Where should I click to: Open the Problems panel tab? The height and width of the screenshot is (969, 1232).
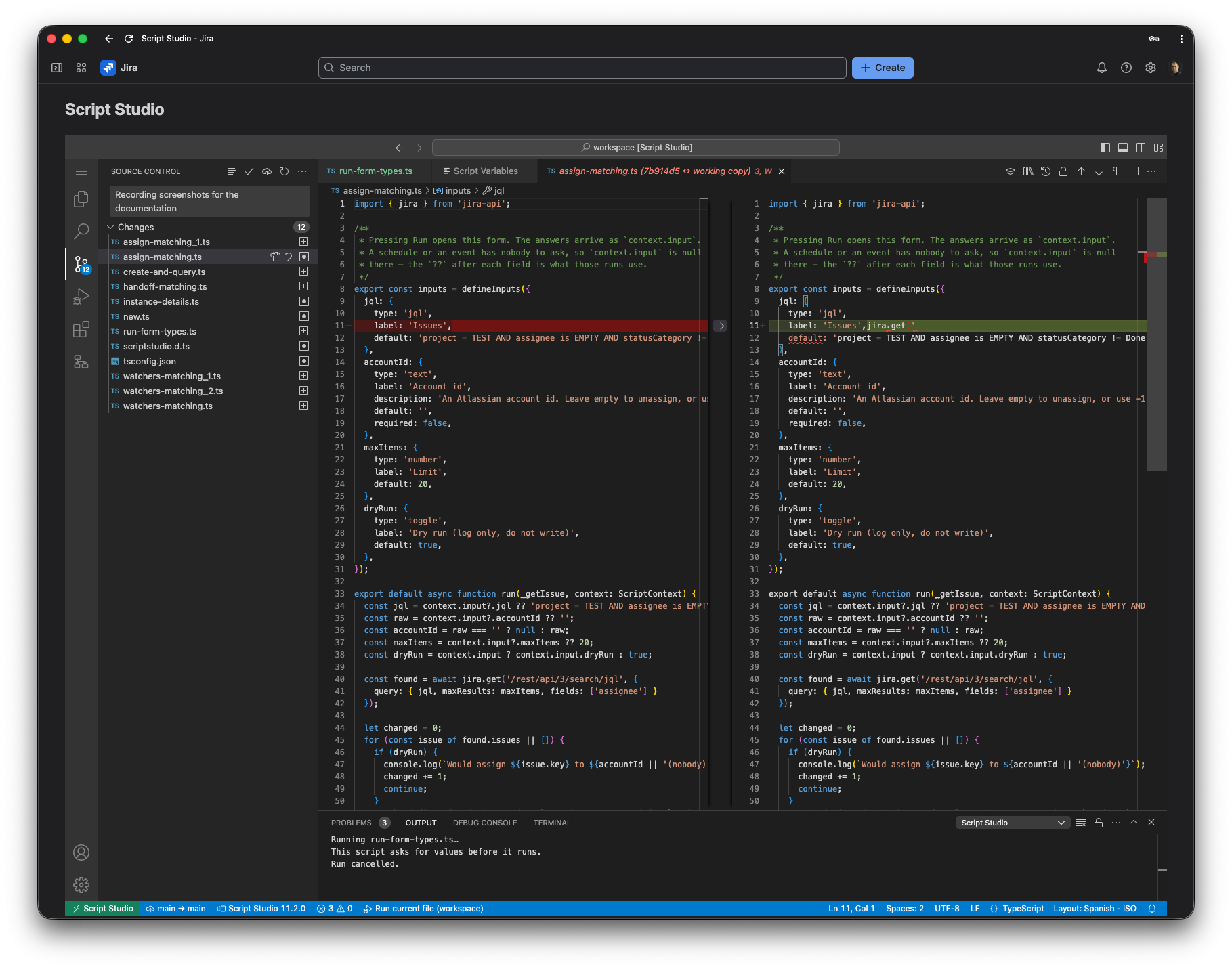[x=360, y=823]
